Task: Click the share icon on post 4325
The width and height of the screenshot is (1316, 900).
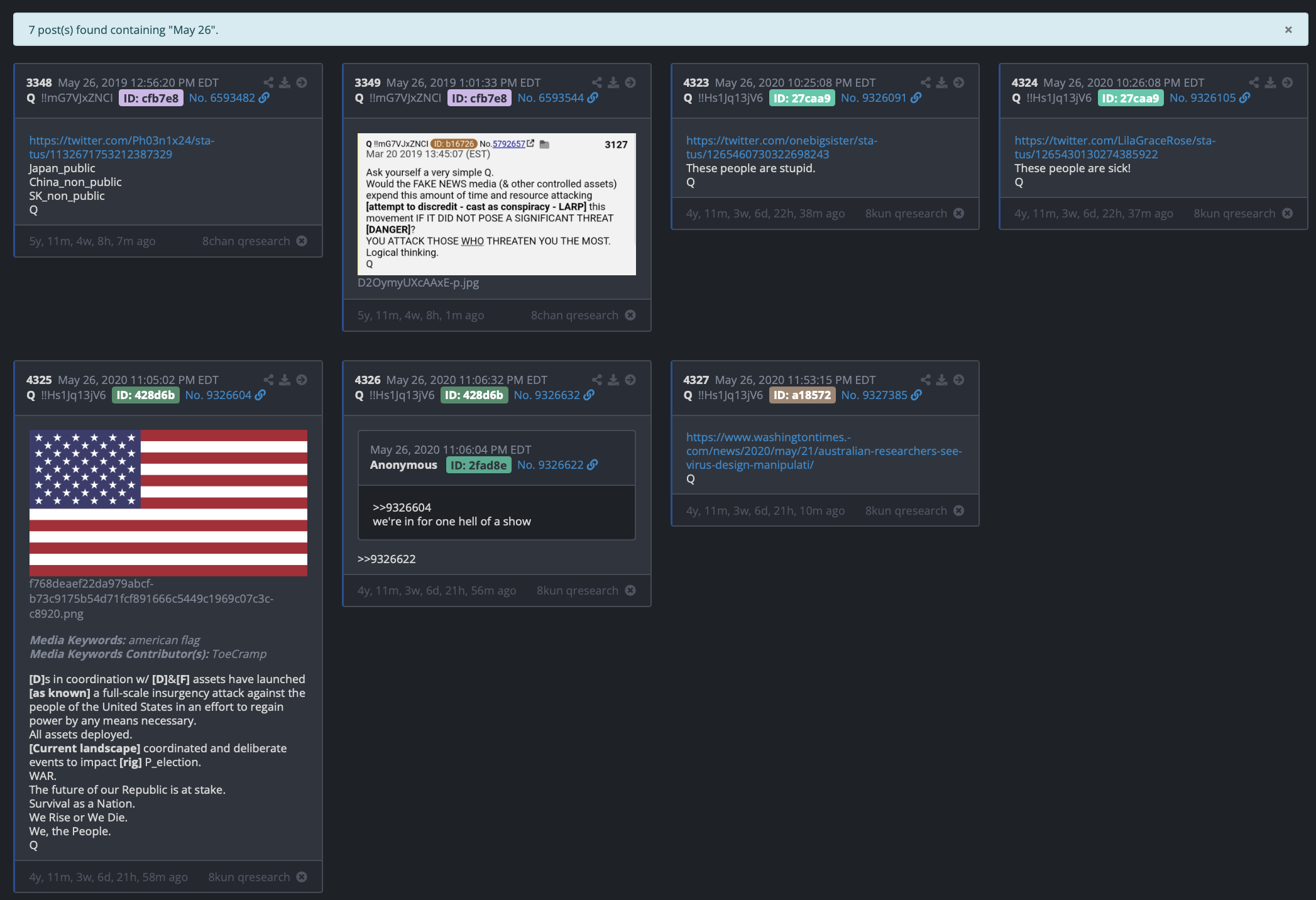Action: tap(268, 380)
